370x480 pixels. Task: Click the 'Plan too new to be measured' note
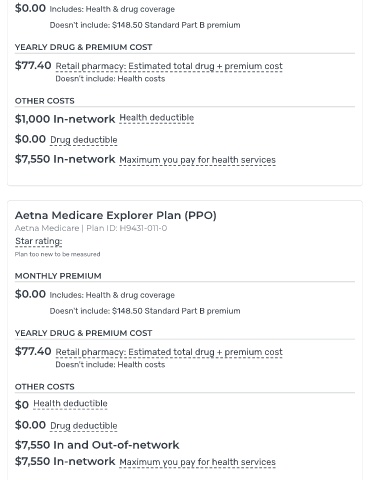[57, 254]
